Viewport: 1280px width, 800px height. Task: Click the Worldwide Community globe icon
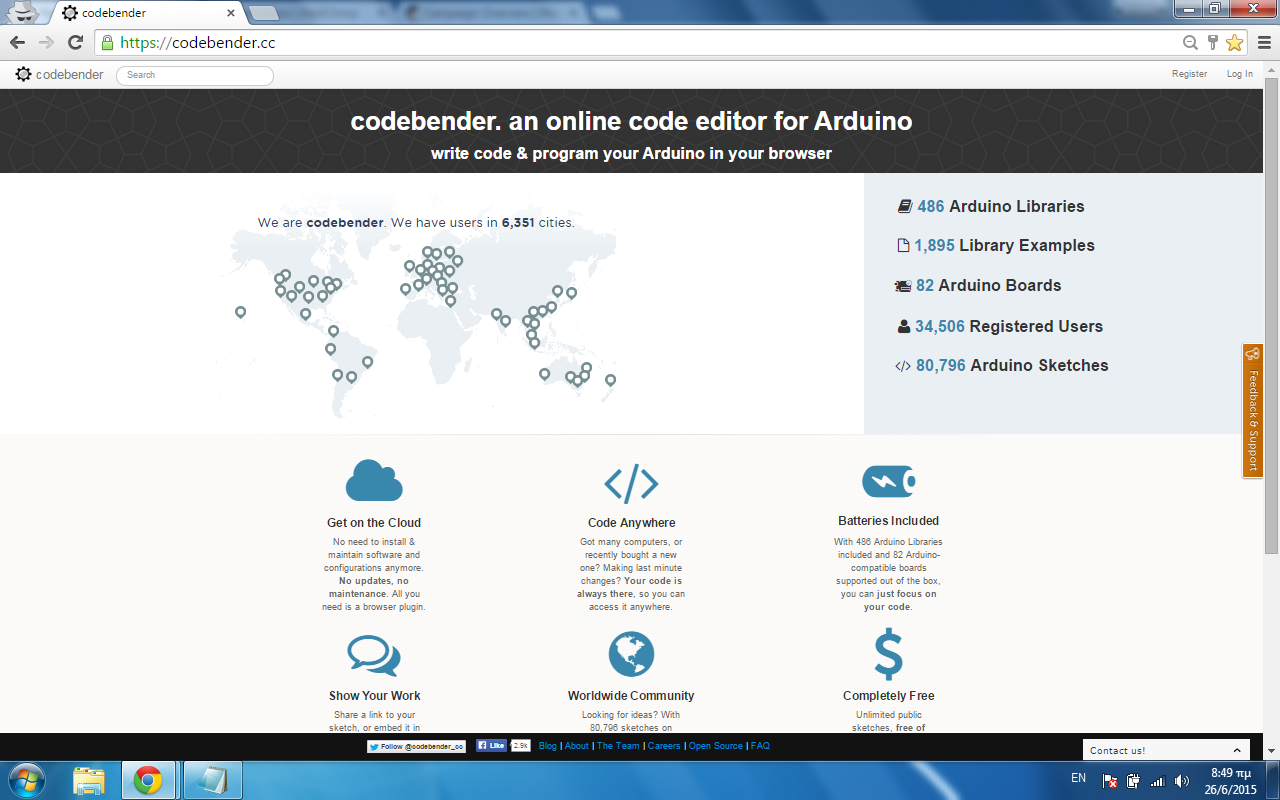[631, 655]
